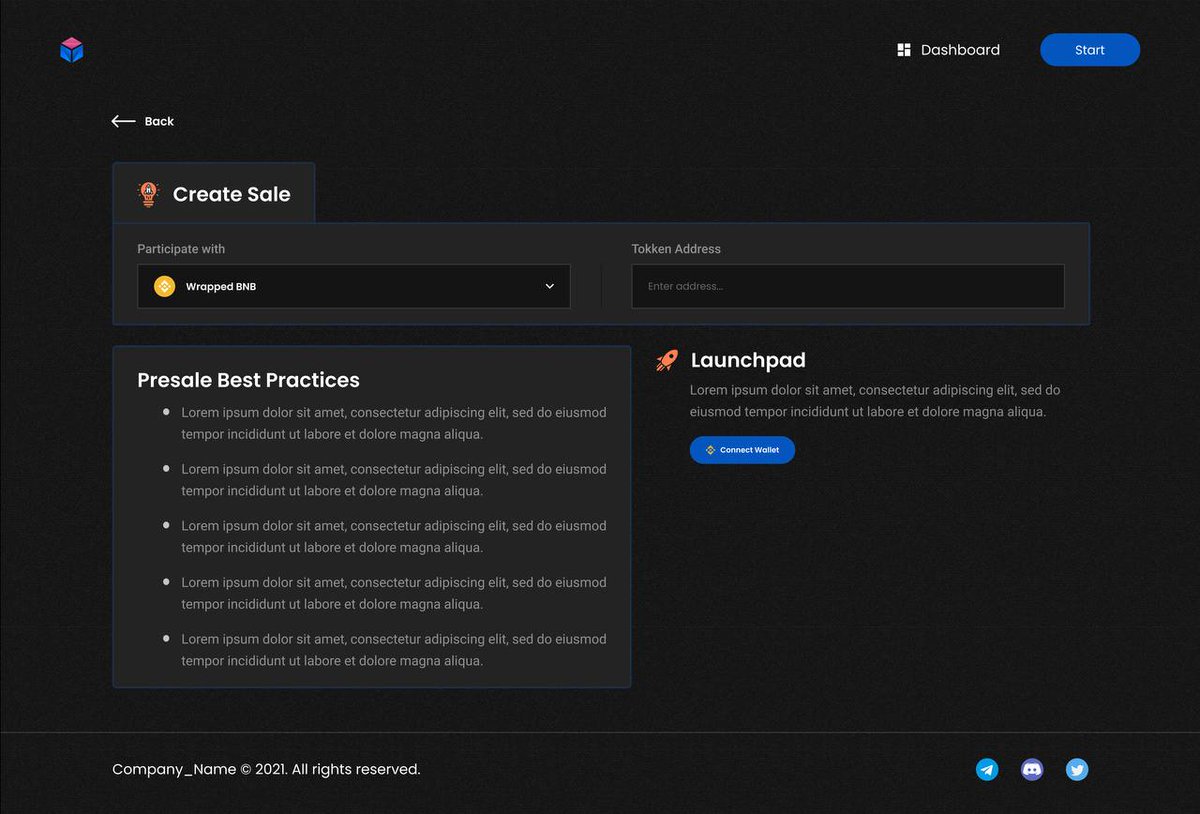Click the Tokken Address input field
The height and width of the screenshot is (814, 1200).
point(848,286)
